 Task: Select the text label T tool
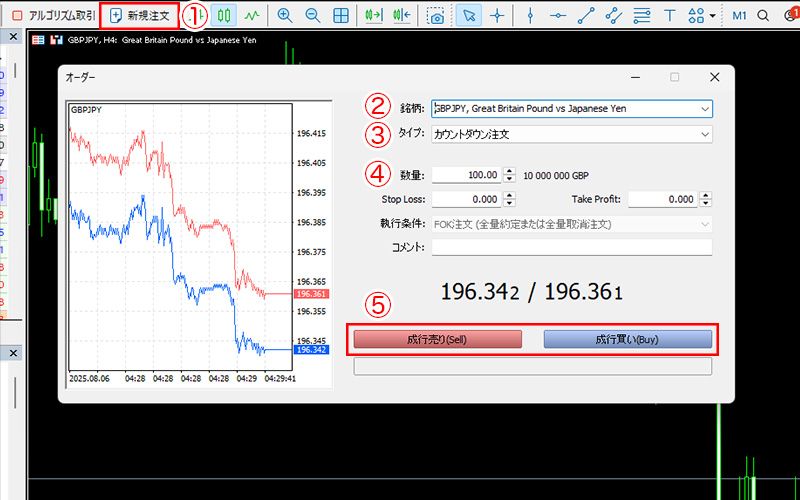point(670,16)
